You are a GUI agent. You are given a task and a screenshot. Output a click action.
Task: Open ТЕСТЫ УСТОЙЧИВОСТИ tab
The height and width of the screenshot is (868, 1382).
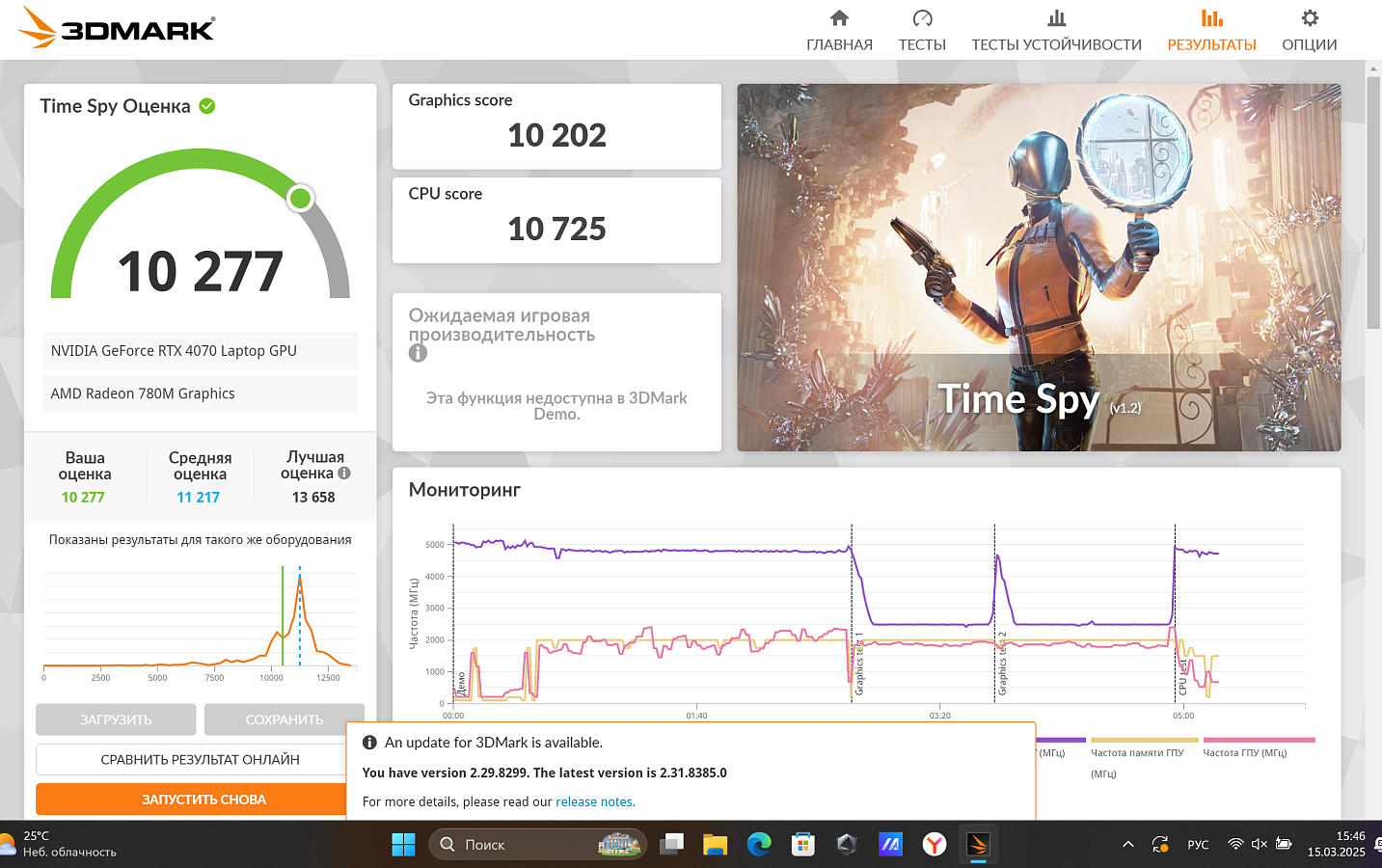tap(1056, 30)
